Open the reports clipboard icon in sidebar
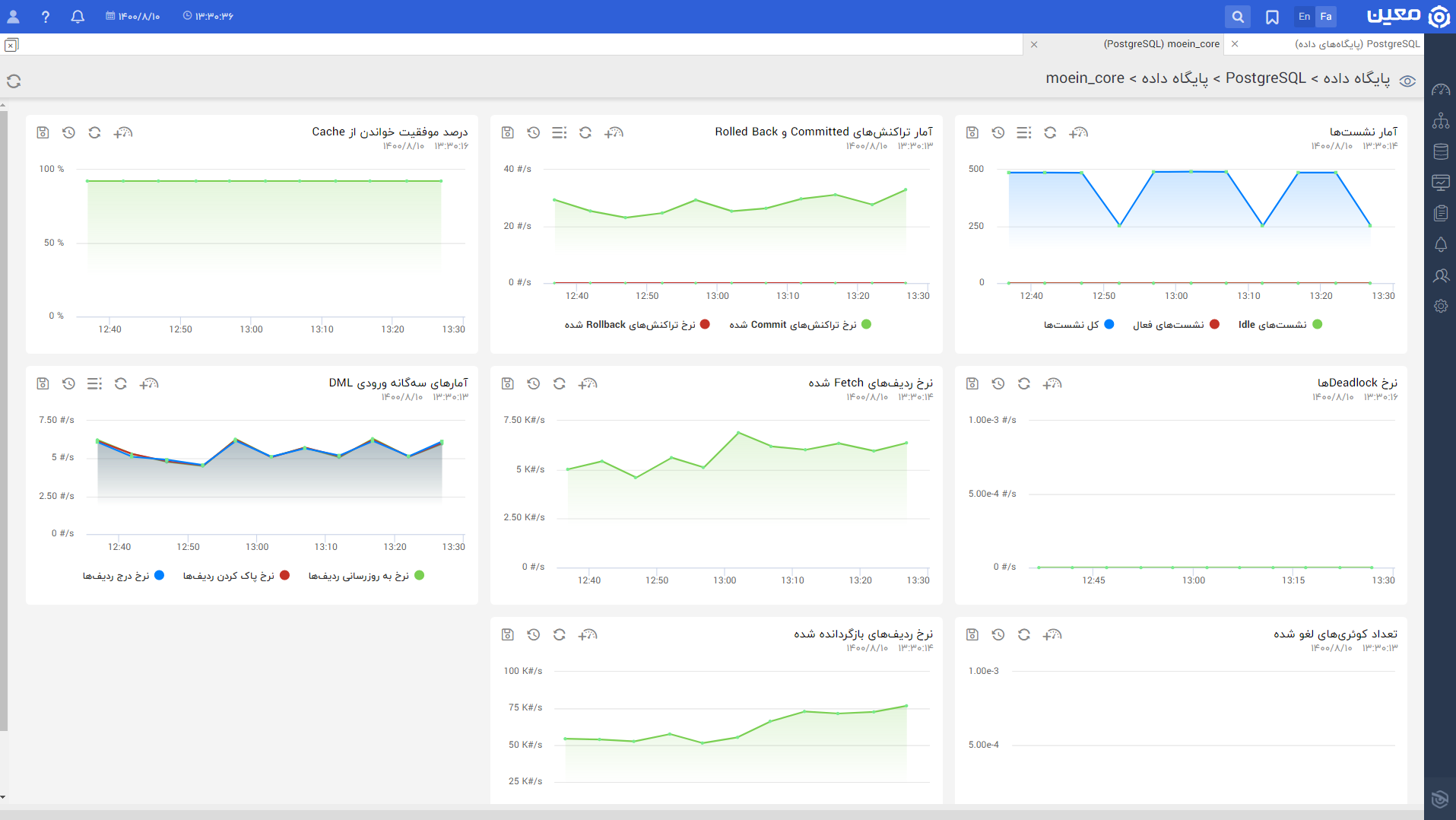 (x=1441, y=213)
